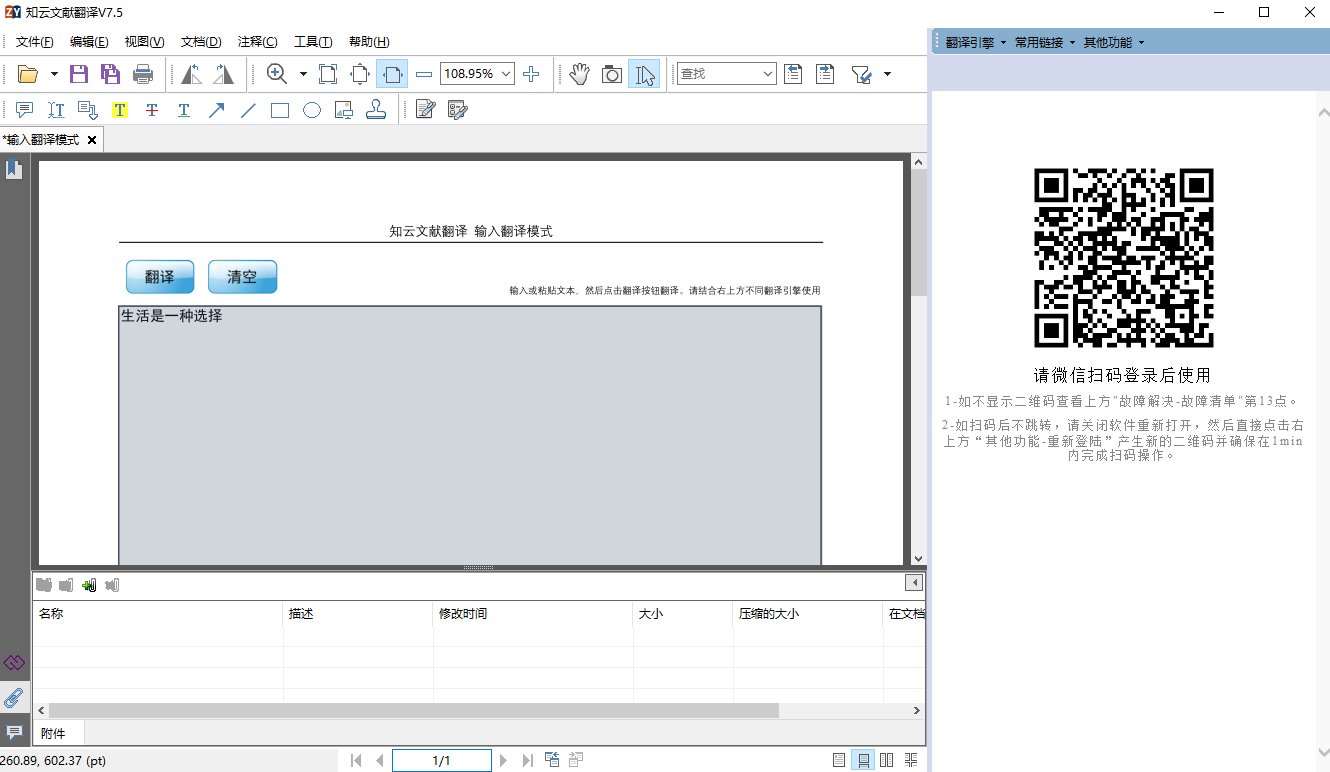The height and width of the screenshot is (772, 1330).
Task: Switch to the 输入翻译模式 tab
Action: [x=42, y=140]
